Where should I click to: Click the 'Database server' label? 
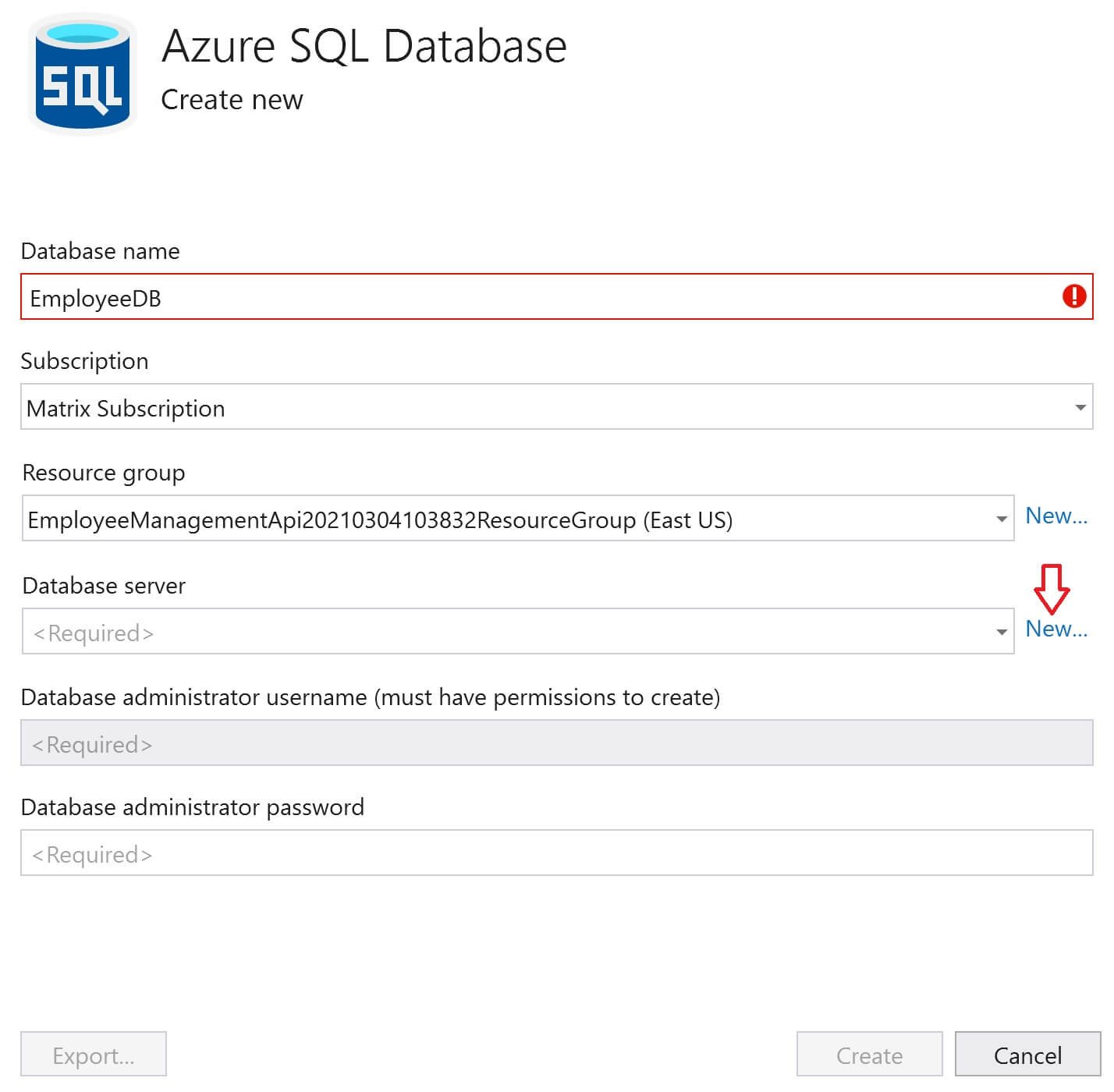click(104, 586)
